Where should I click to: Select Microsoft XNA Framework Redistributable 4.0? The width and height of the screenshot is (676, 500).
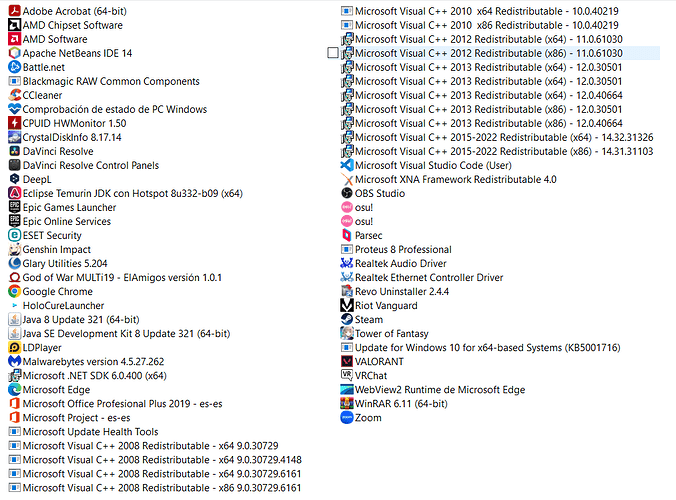point(449,179)
